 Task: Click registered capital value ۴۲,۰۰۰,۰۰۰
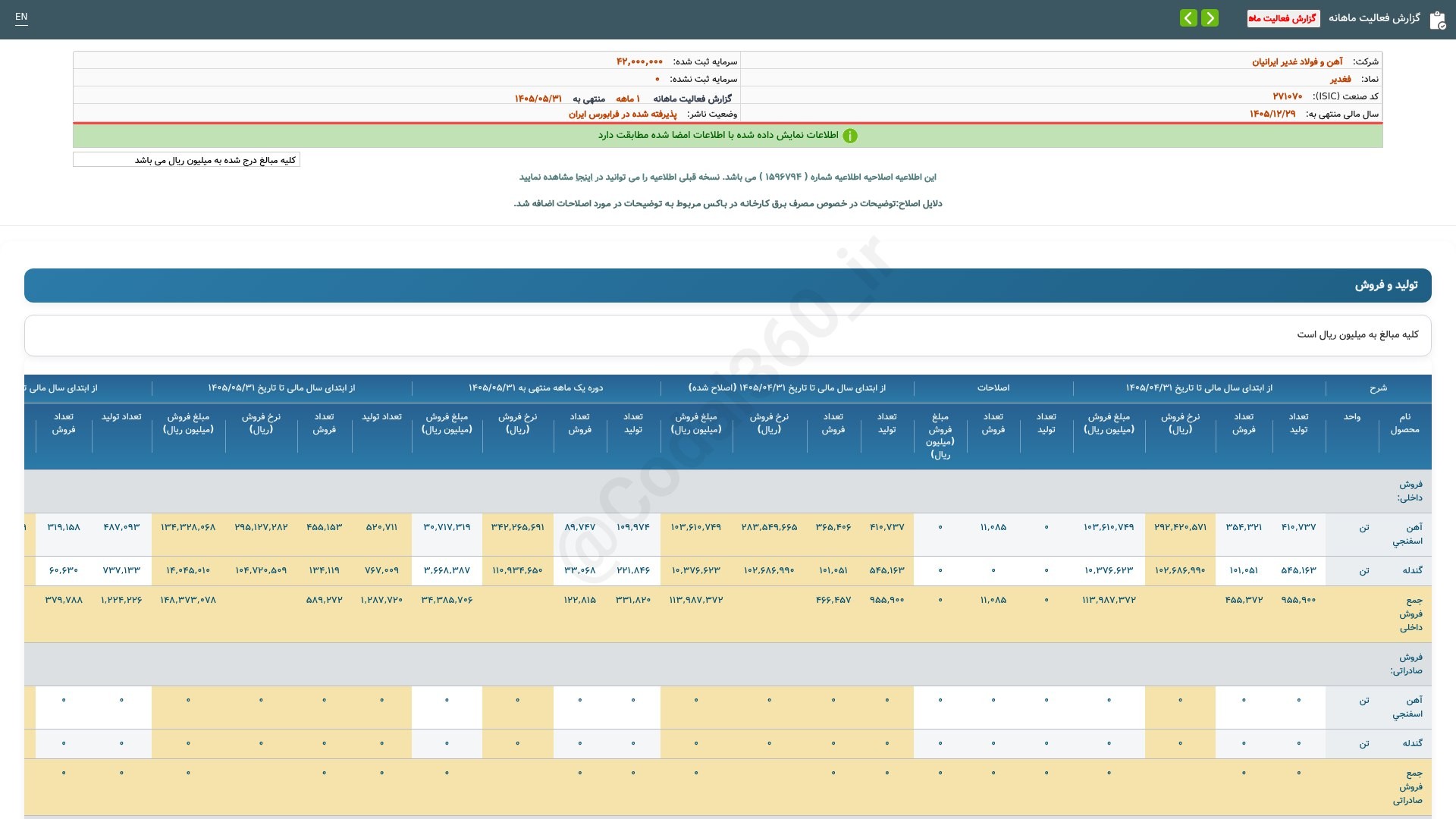click(639, 61)
